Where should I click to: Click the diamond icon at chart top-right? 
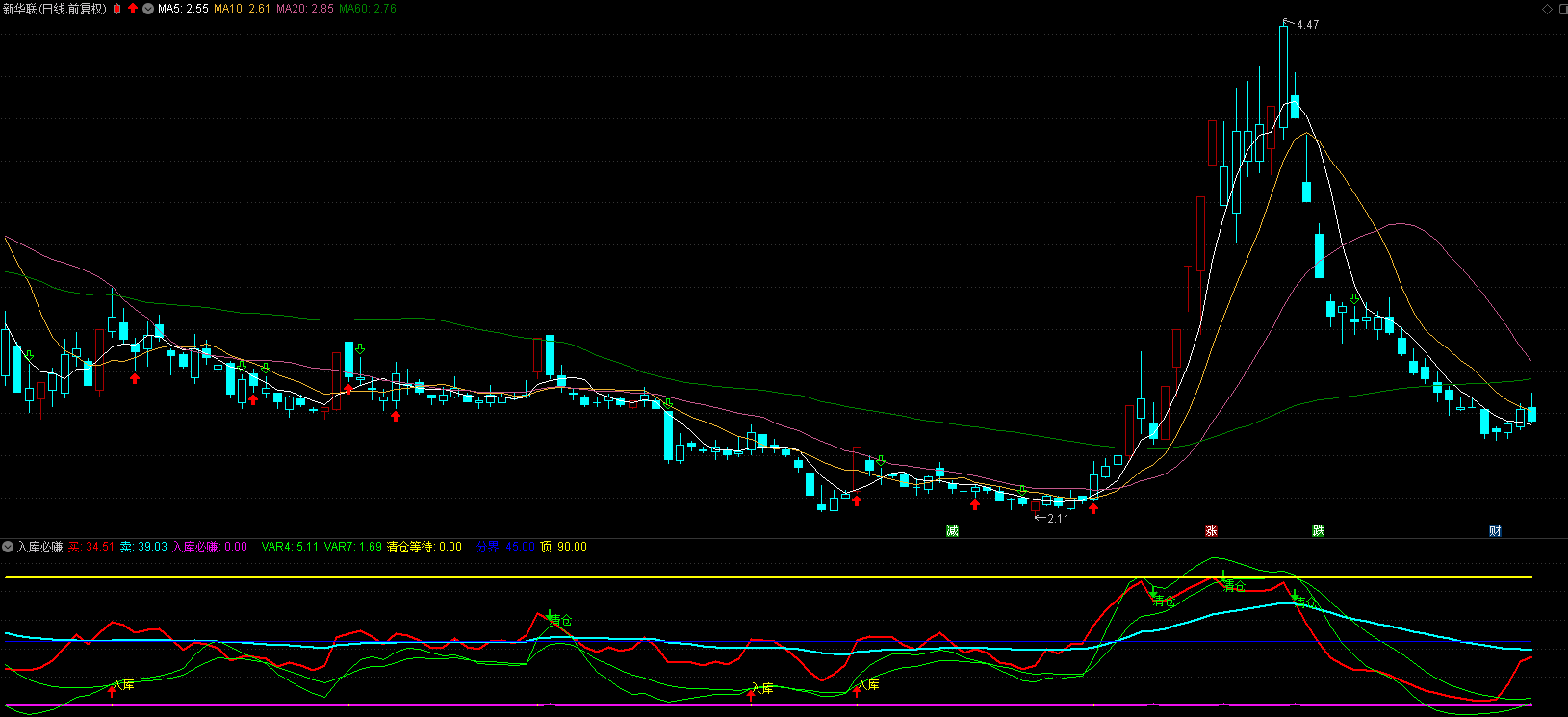1548,9
